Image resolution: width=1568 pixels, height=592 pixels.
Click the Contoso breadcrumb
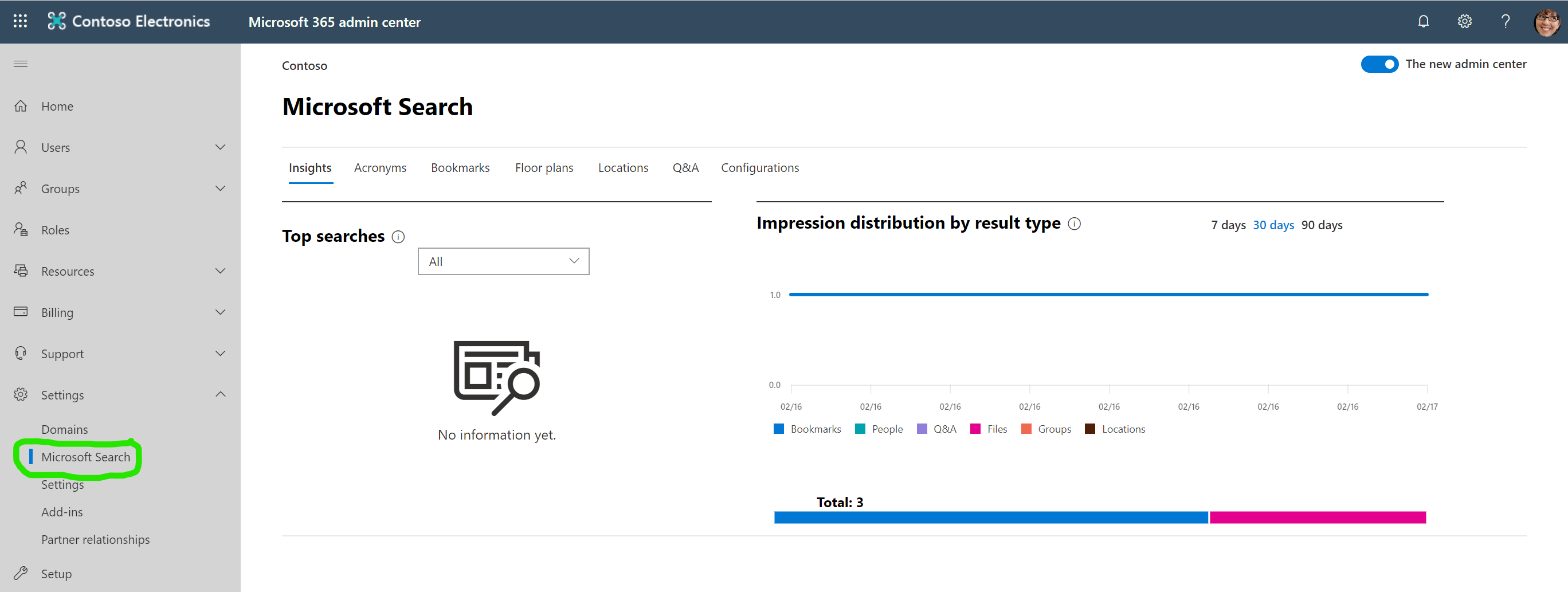(304, 66)
